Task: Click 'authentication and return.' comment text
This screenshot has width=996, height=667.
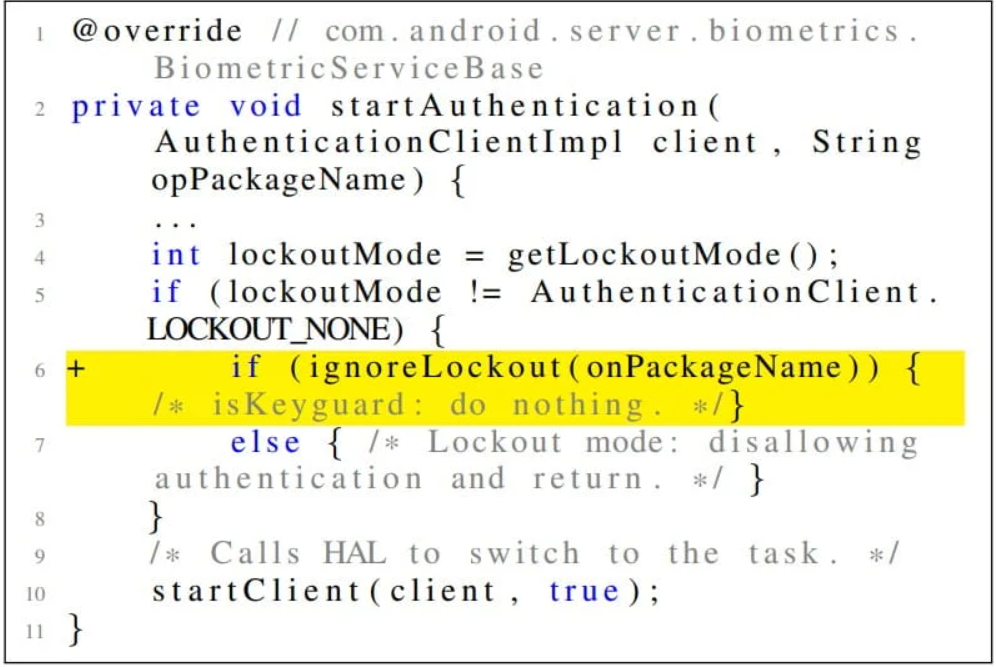Action: 409,479
